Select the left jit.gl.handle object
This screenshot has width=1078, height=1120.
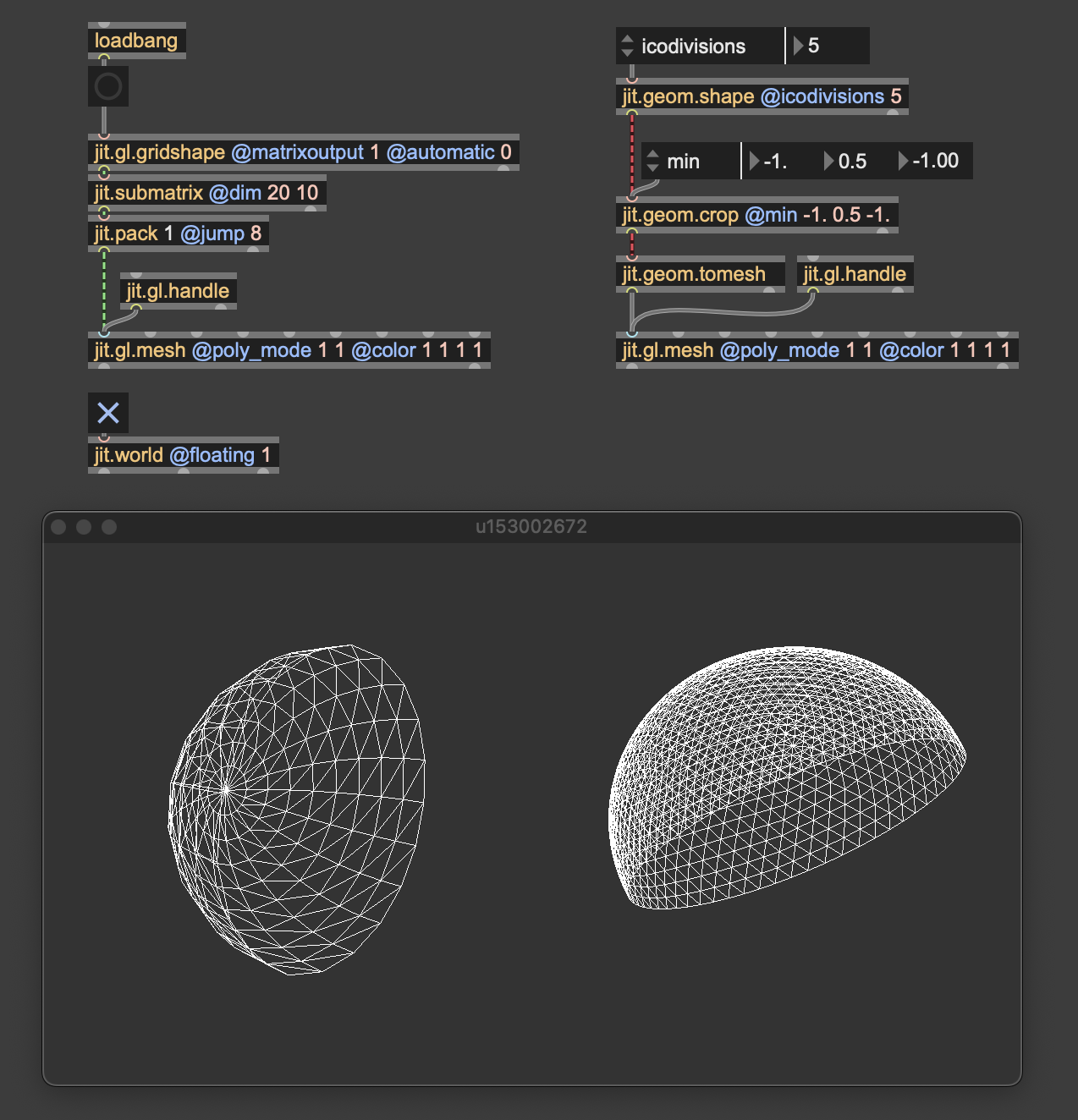[179, 291]
